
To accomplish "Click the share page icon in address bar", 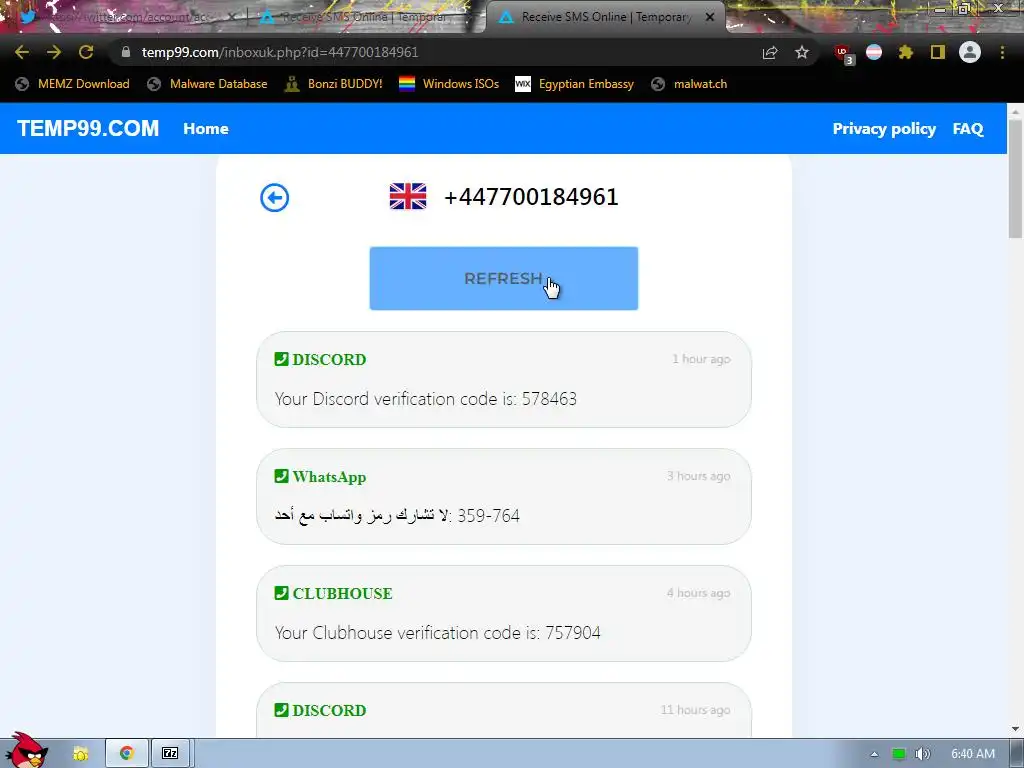I will click(770, 53).
